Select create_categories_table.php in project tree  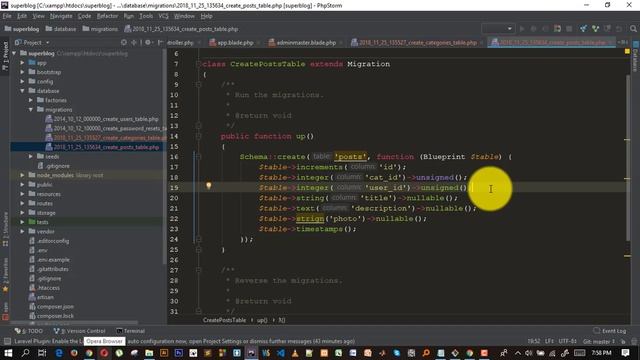(106, 138)
